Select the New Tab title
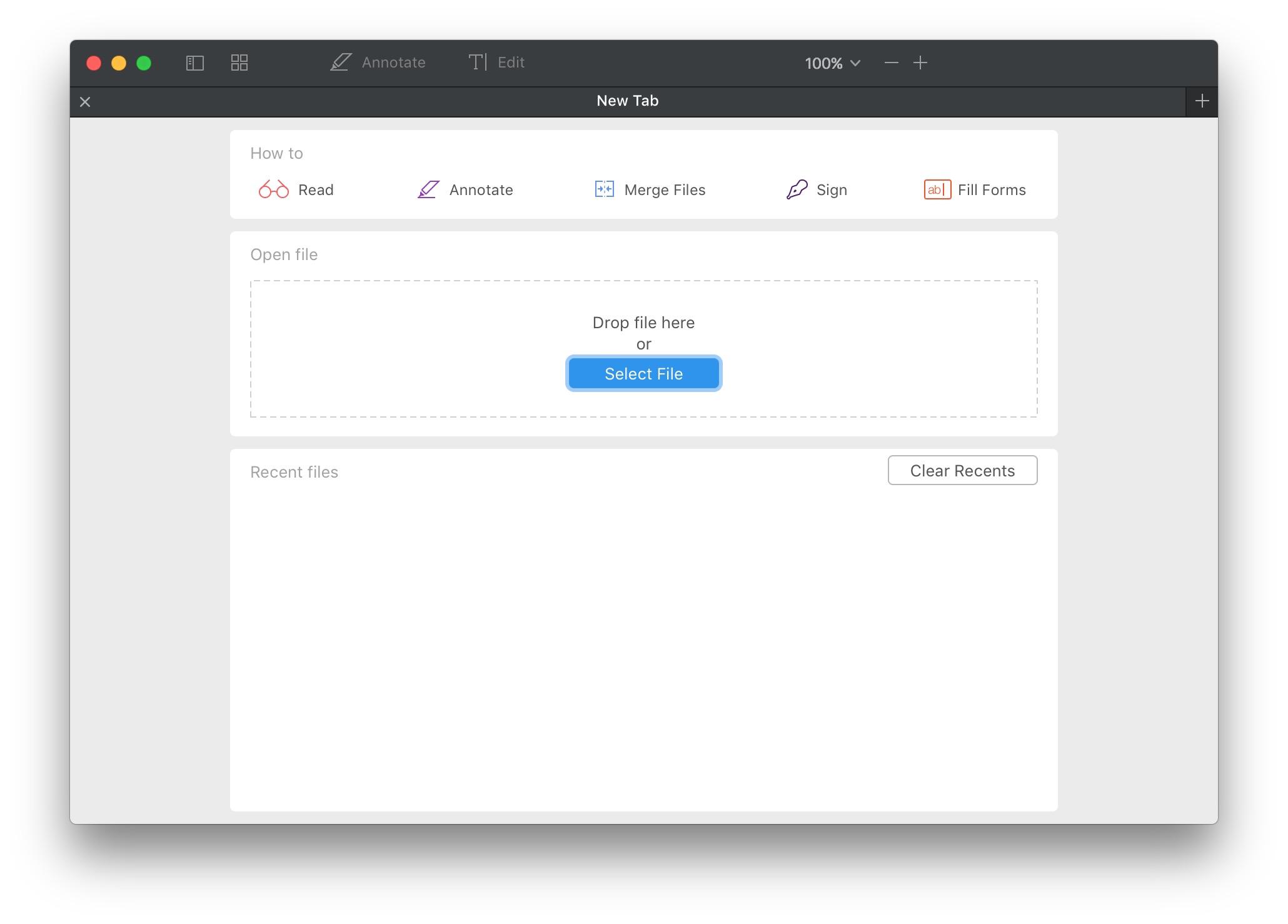This screenshot has width=1288, height=924. point(627,101)
